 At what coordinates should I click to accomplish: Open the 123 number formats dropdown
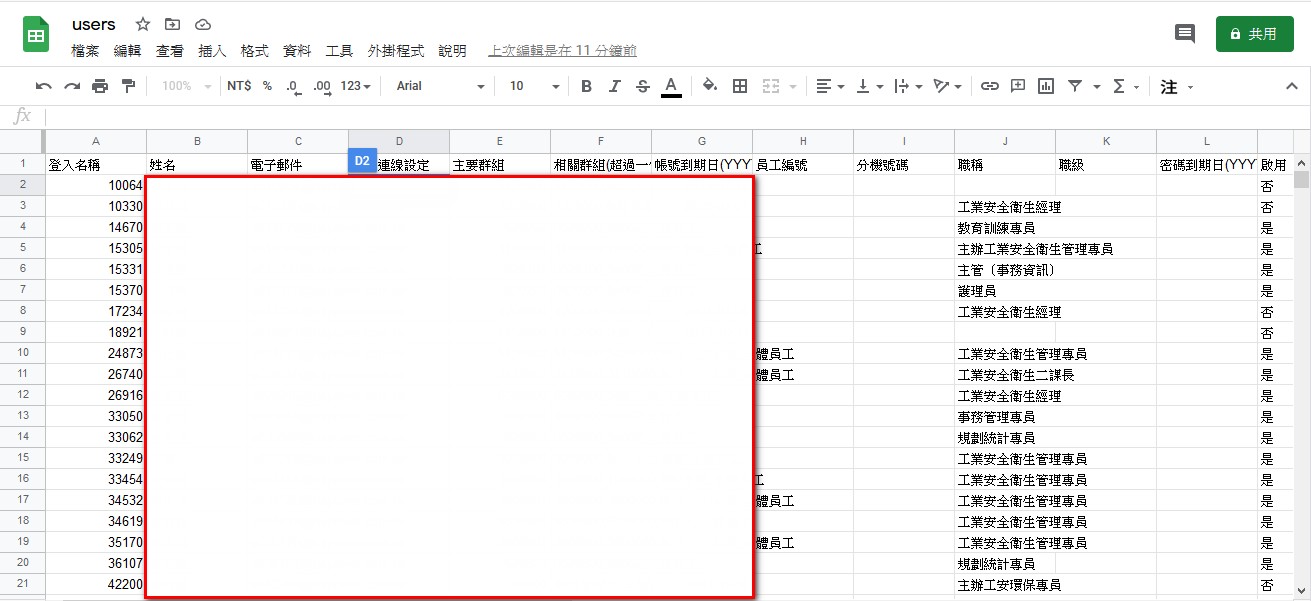point(356,86)
